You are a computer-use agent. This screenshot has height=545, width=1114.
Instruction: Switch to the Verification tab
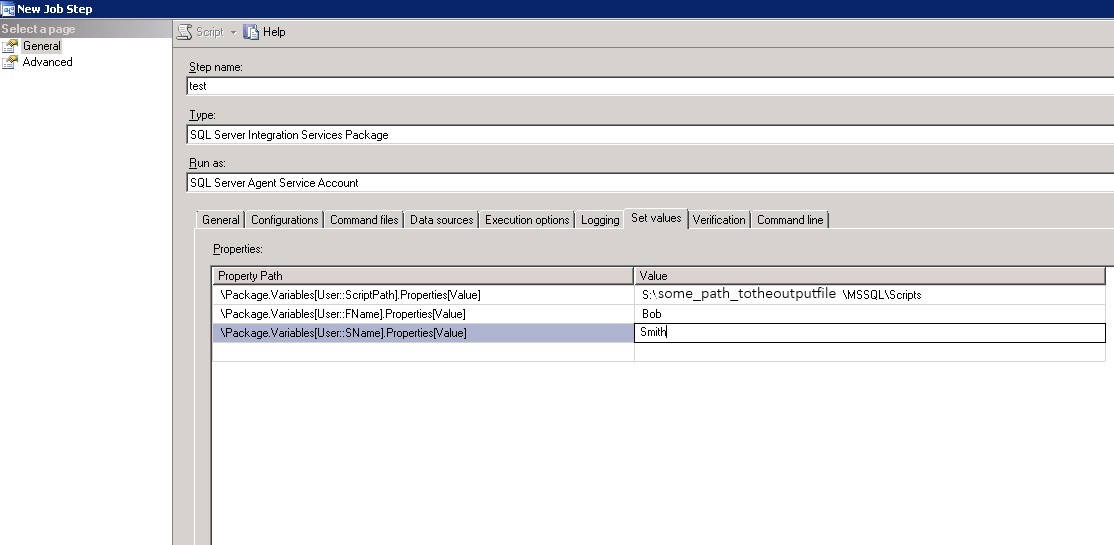coord(718,220)
